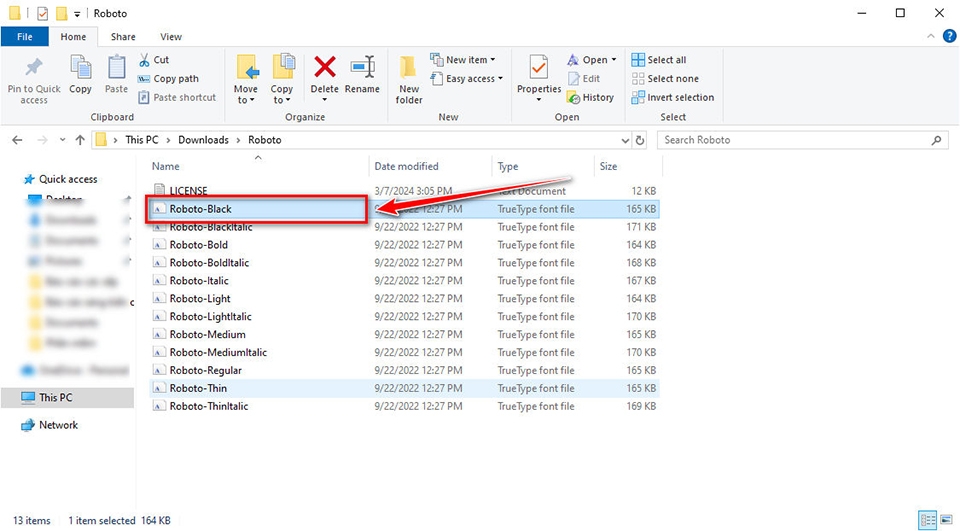The image size is (960, 531).
Task: Open the File tab
Action: [24, 37]
